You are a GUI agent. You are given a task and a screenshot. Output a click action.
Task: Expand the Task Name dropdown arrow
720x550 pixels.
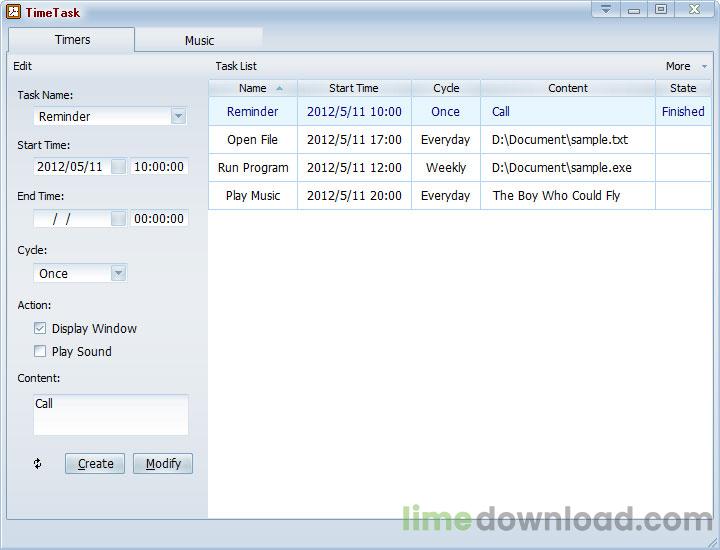[178, 116]
